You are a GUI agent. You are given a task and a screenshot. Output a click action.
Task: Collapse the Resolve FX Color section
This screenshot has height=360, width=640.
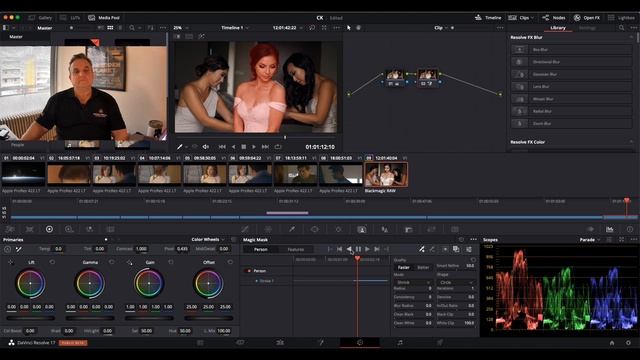[x=631, y=142]
